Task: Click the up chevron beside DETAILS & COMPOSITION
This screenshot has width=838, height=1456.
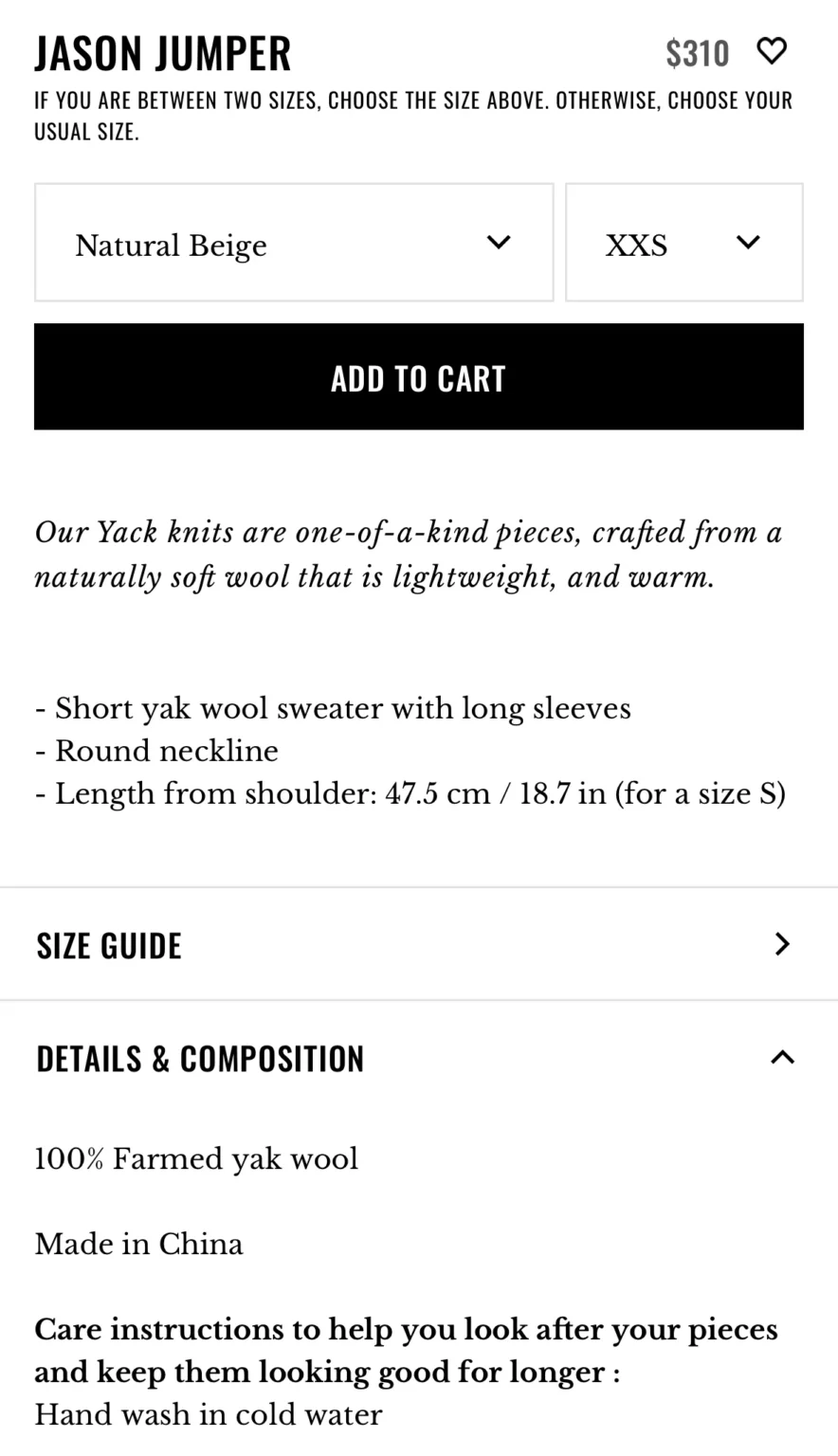Action: pyautogui.click(x=782, y=1057)
